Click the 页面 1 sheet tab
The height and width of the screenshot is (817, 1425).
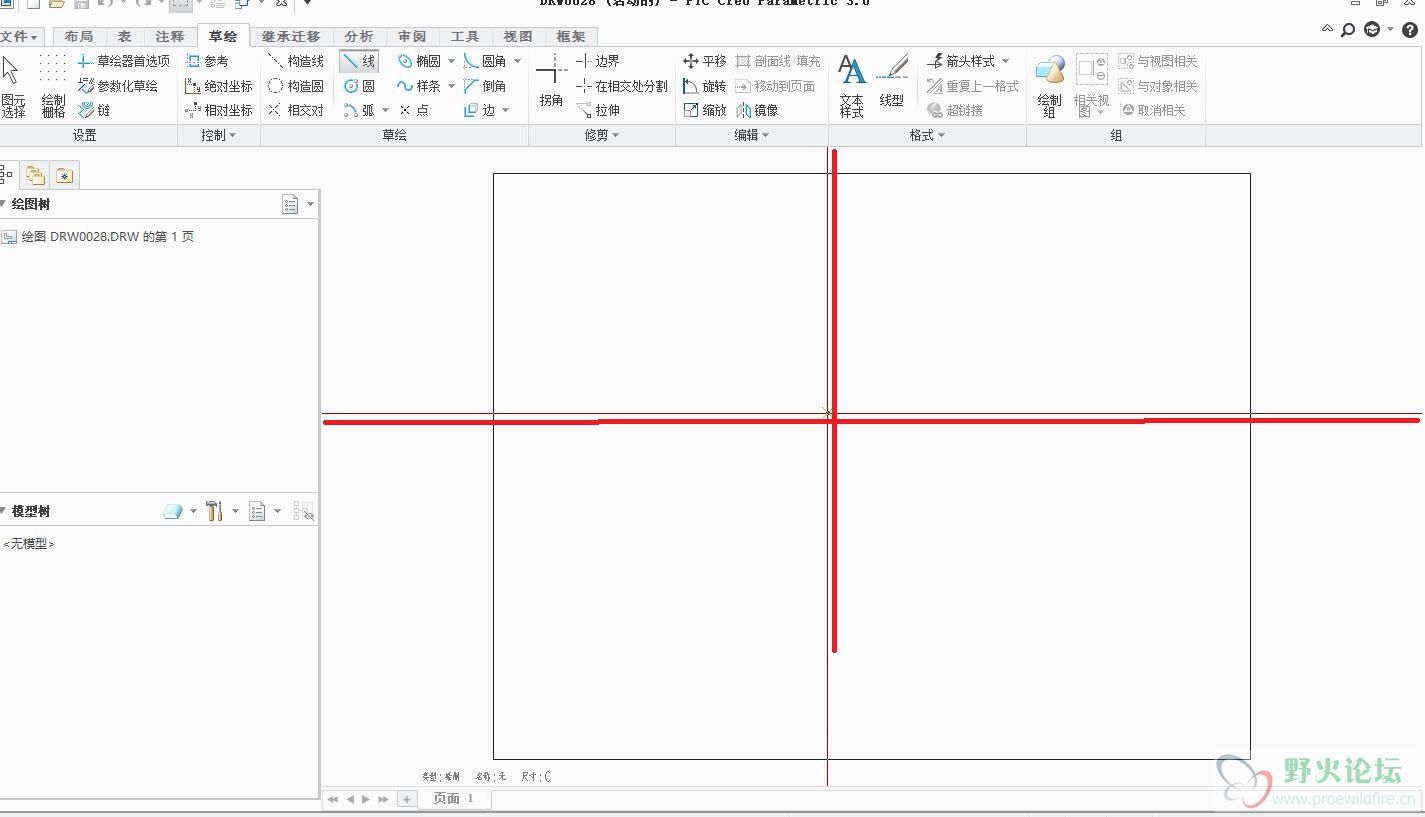point(453,798)
